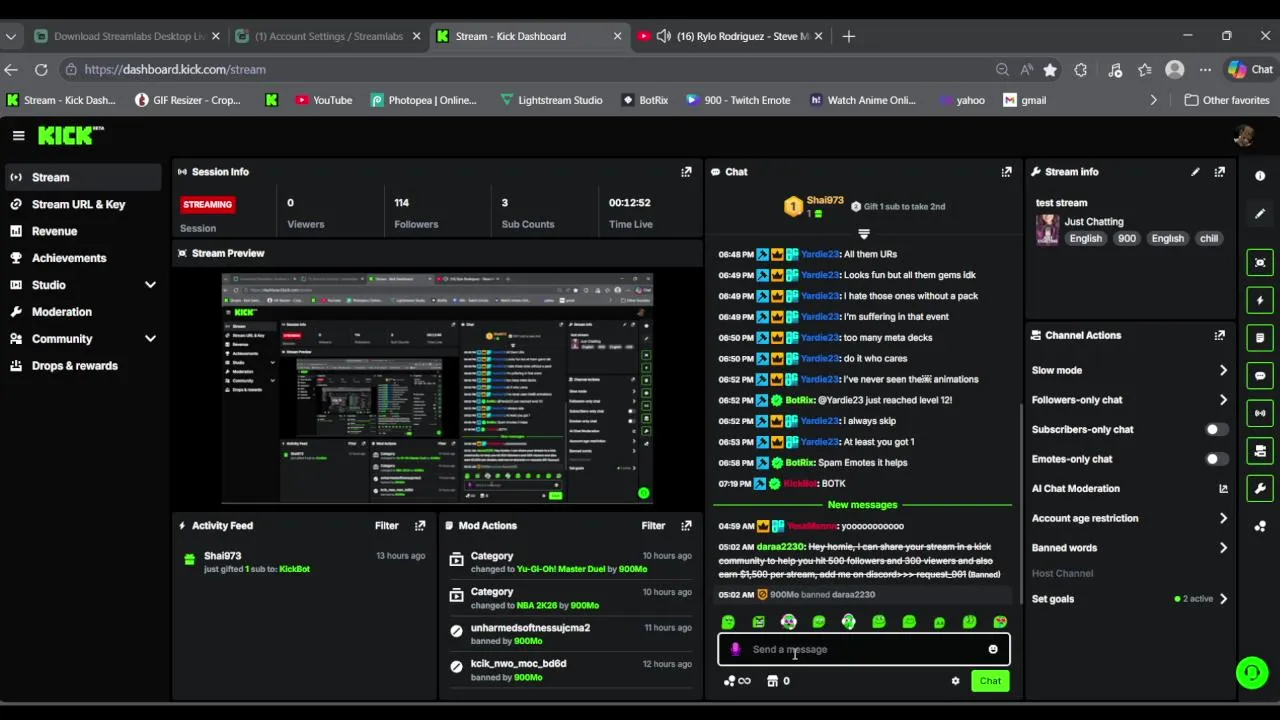This screenshot has width=1280, height=720.
Task: Open the emoji picker in message box
Action: coord(993,650)
